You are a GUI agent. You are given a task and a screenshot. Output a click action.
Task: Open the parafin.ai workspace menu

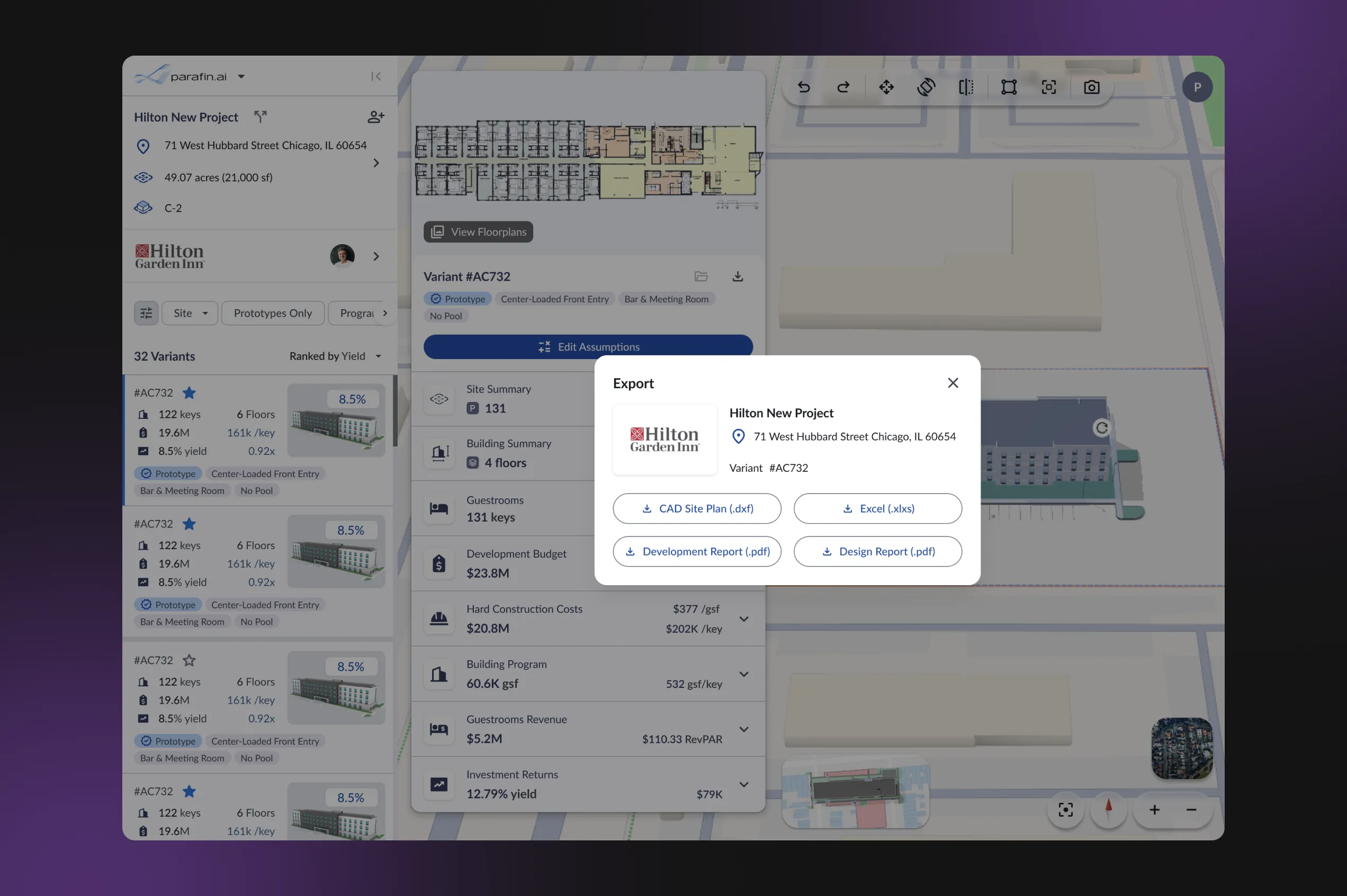tap(241, 77)
